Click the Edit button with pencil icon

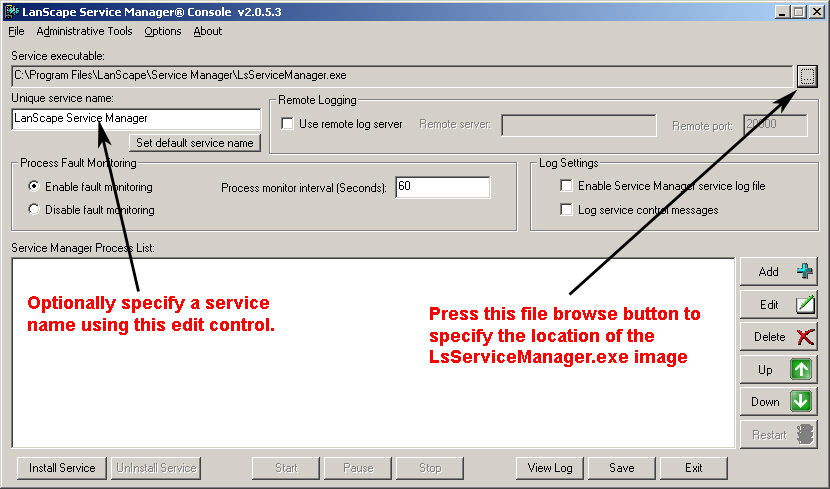tap(778, 304)
